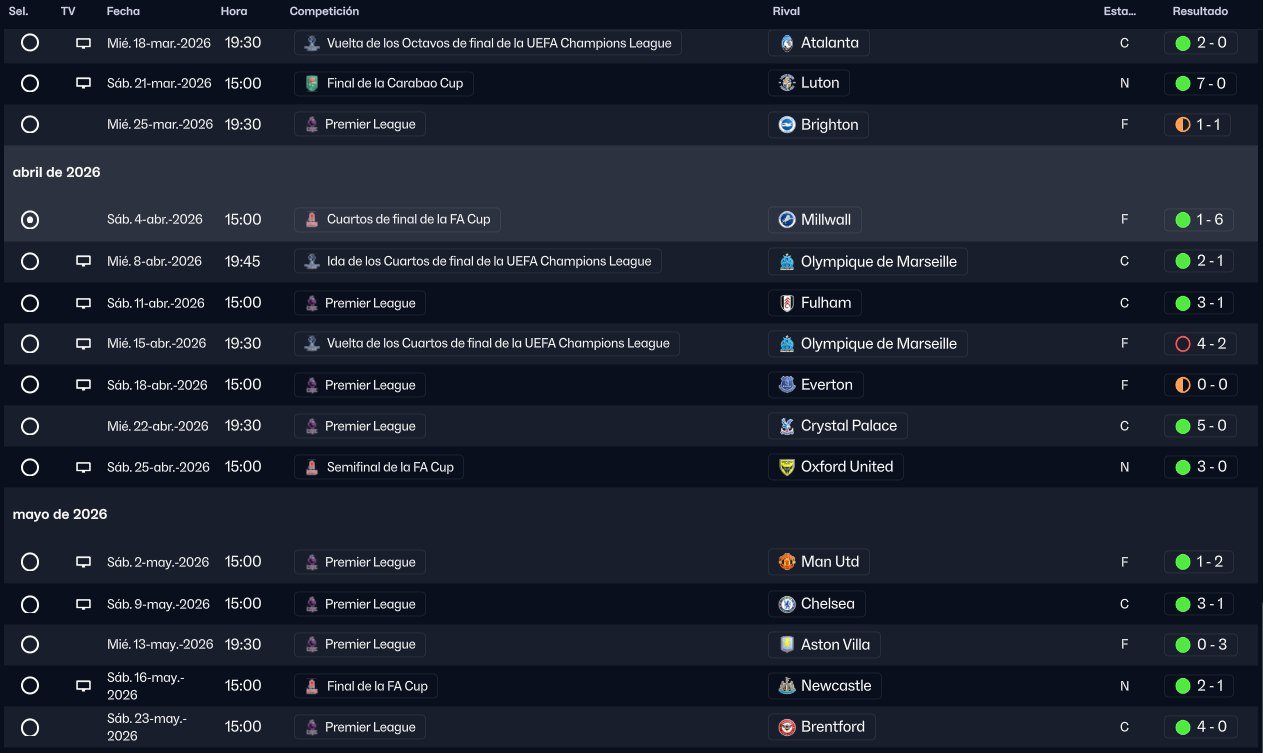Select the radio button for the Brighton match
This screenshot has width=1263, height=753.
(30, 125)
